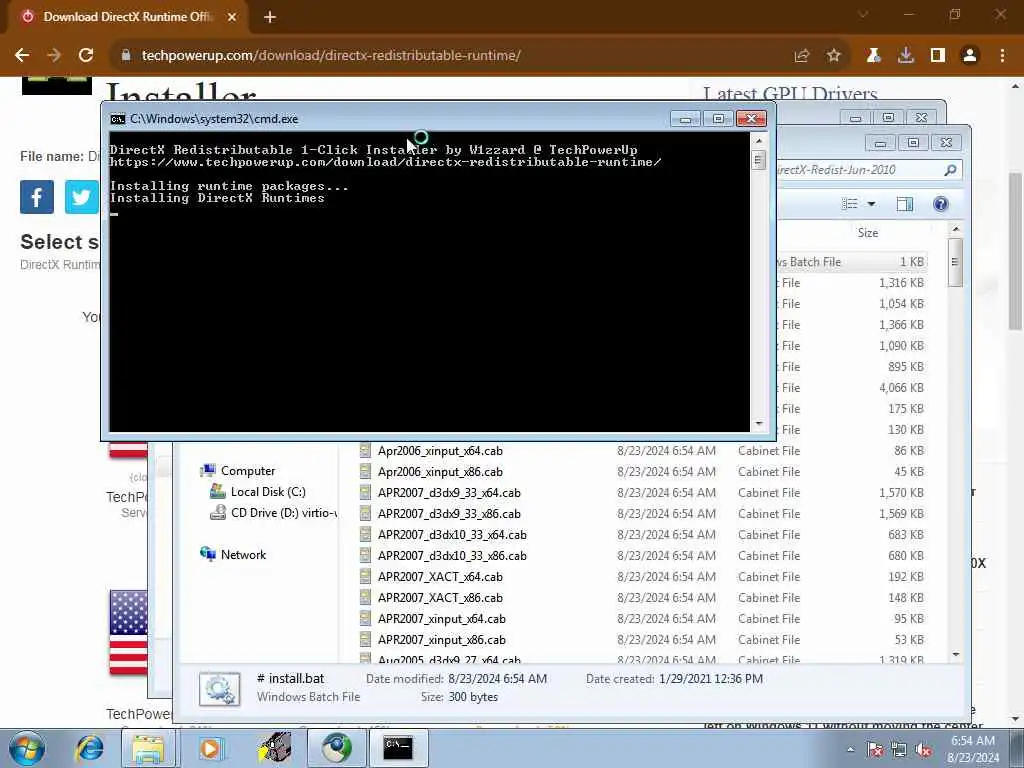Open Action Center flag tray icon
The image size is (1024, 768).
tap(874, 750)
